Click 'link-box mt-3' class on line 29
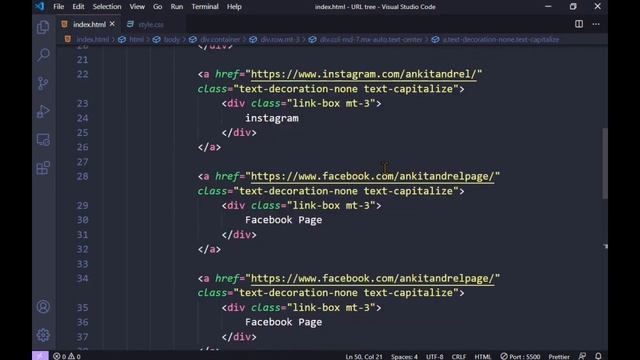The width and height of the screenshot is (640, 360). [331, 206]
